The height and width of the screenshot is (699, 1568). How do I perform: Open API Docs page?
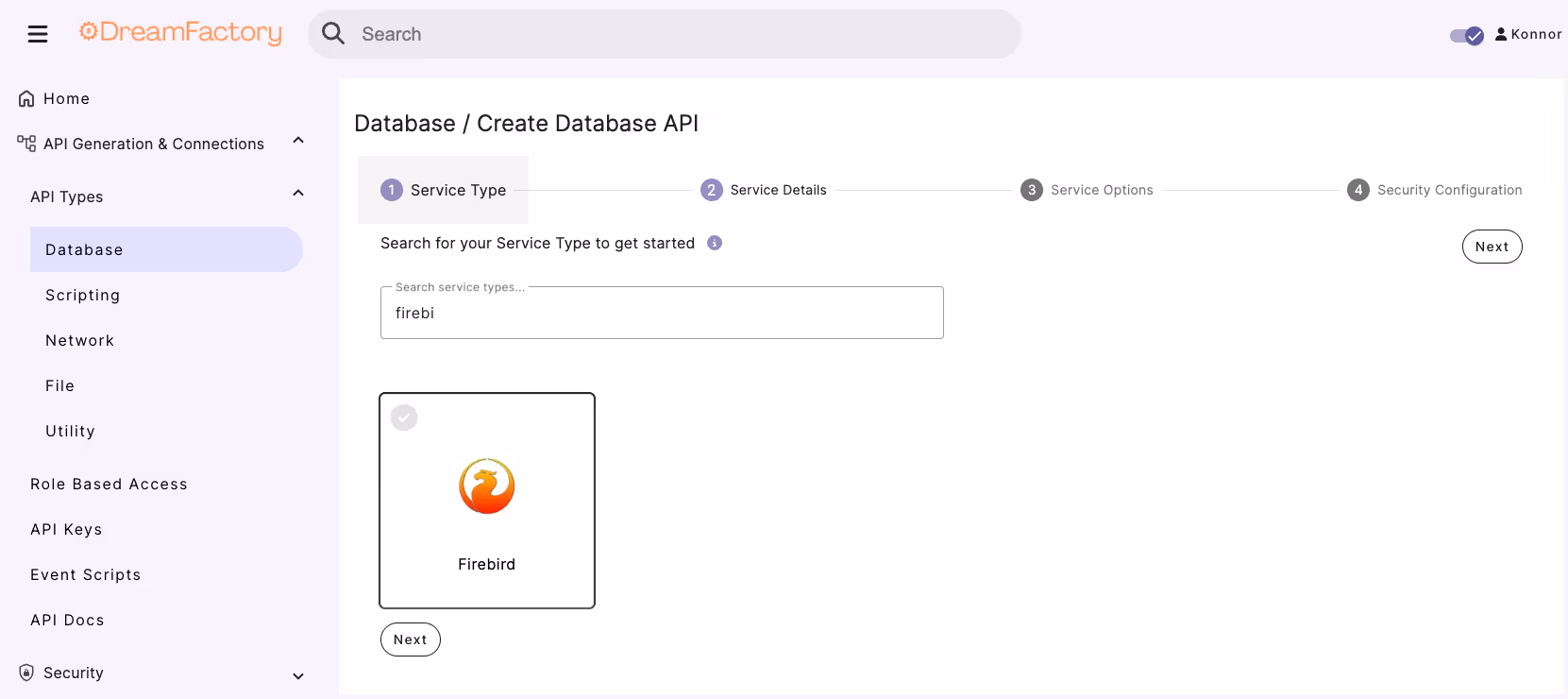coord(67,620)
